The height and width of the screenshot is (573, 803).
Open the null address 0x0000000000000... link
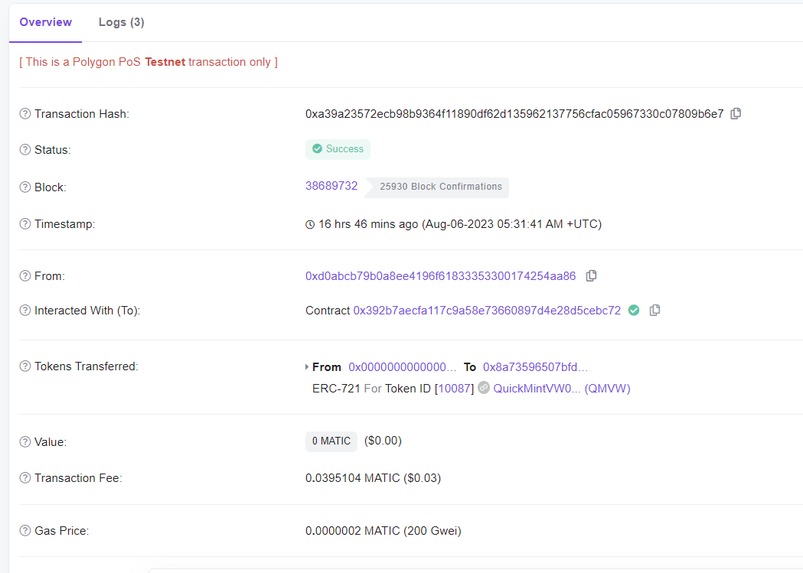[x=402, y=367]
